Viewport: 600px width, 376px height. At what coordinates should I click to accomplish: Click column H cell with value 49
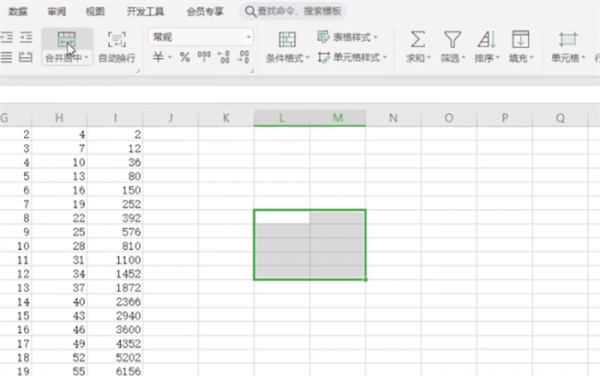(x=59, y=343)
